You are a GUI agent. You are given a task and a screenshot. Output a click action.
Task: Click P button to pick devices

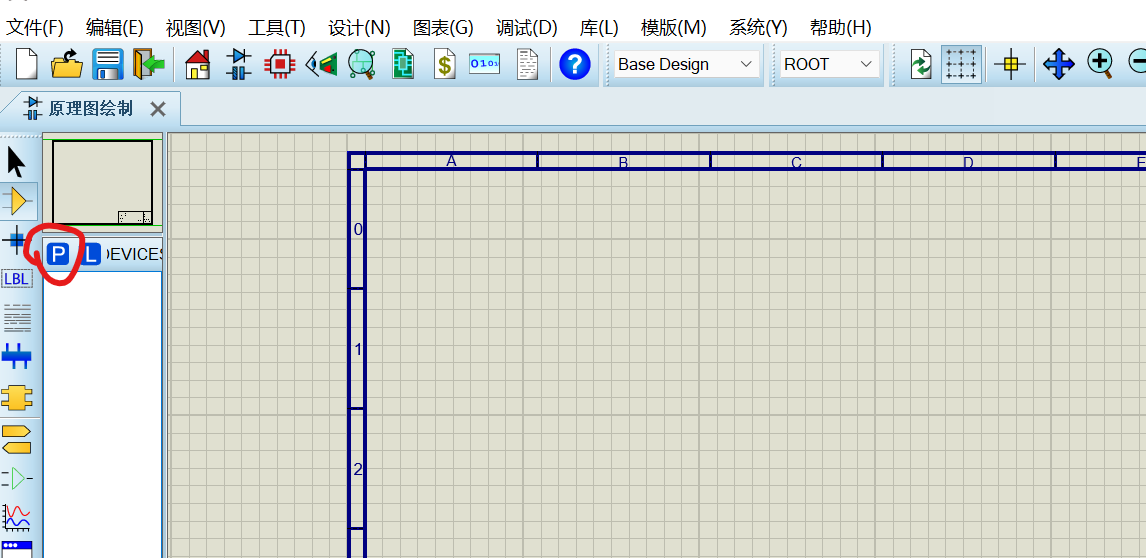pyautogui.click(x=58, y=255)
